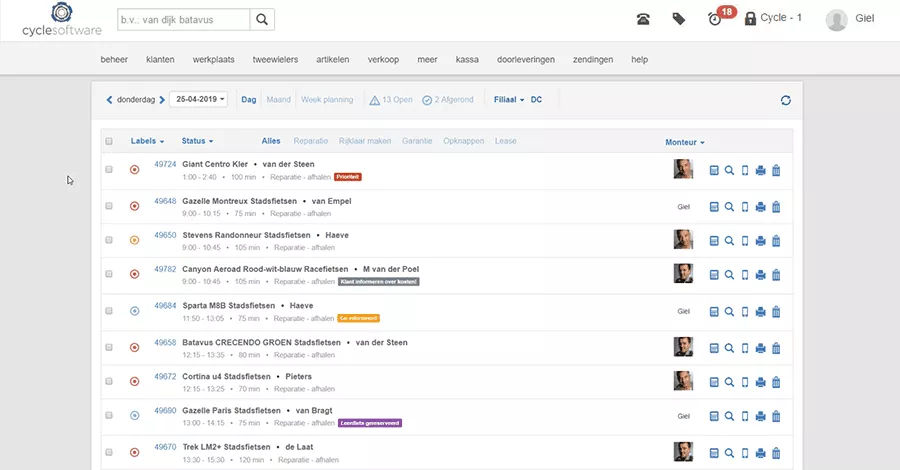Open order number 49670 link
Viewport: 900px width, 470px height.
tap(165, 447)
